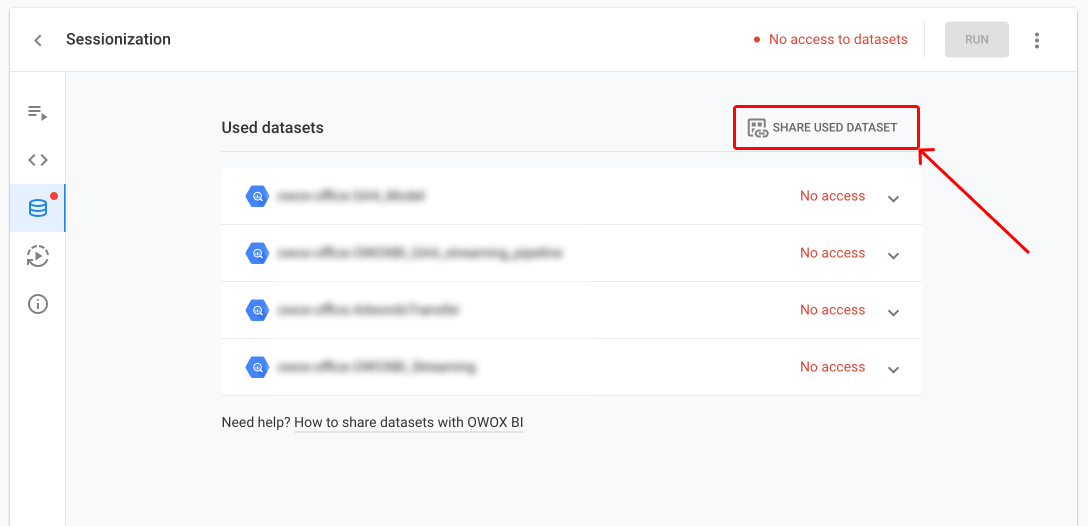1088x526 pixels.
Task: Open How to share datasets with OWOX BI
Action: coord(409,422)
